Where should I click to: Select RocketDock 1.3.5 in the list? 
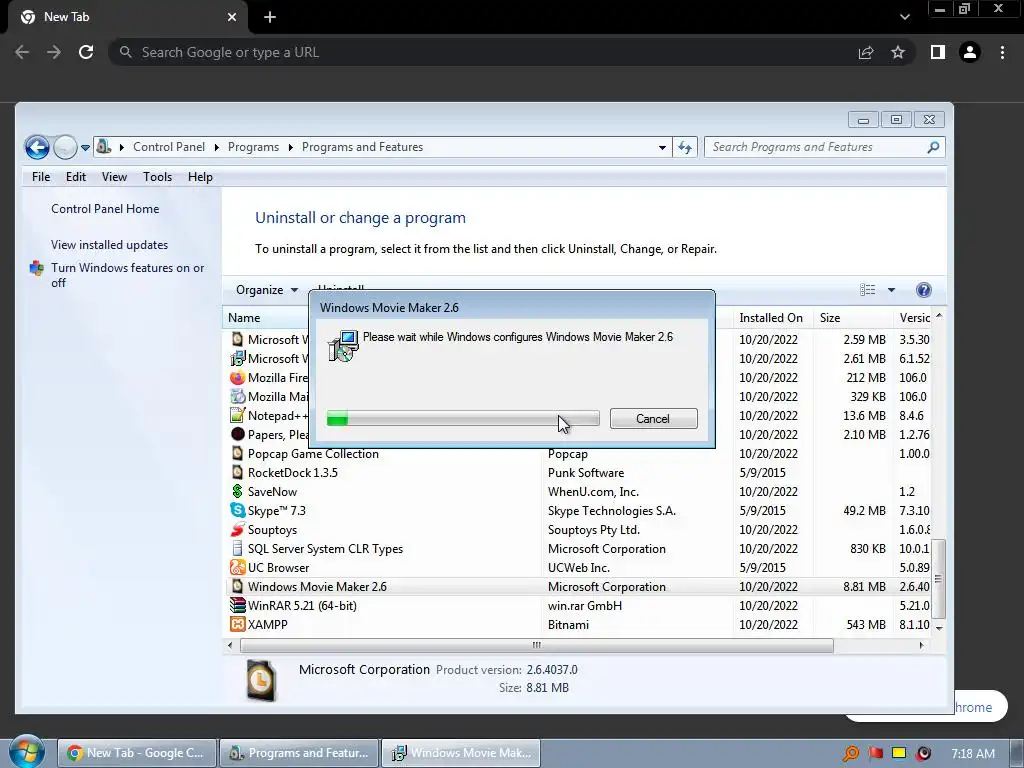coord(577,473)
